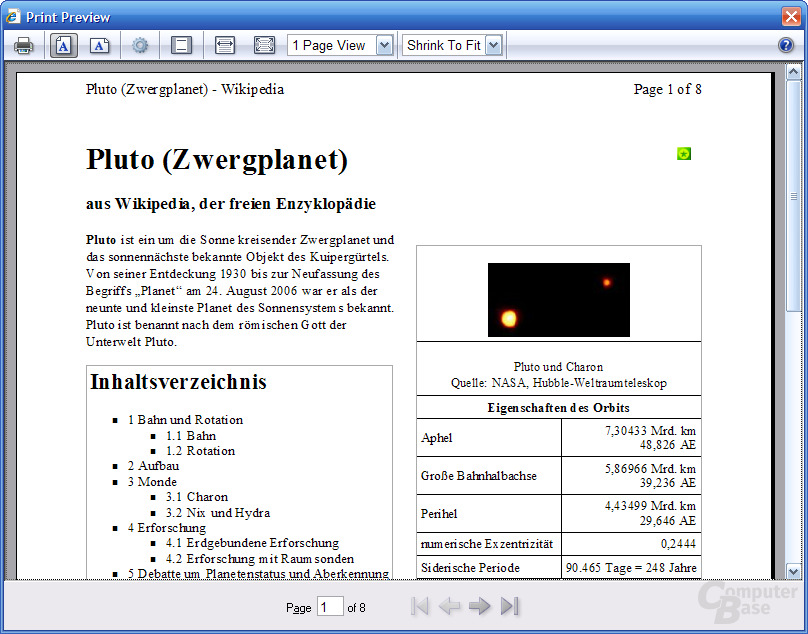Click 'numerische Exzentrizität' table cell
Image resolution: width=808 pixels, height=634 pixels.
(x=487, y=544)
